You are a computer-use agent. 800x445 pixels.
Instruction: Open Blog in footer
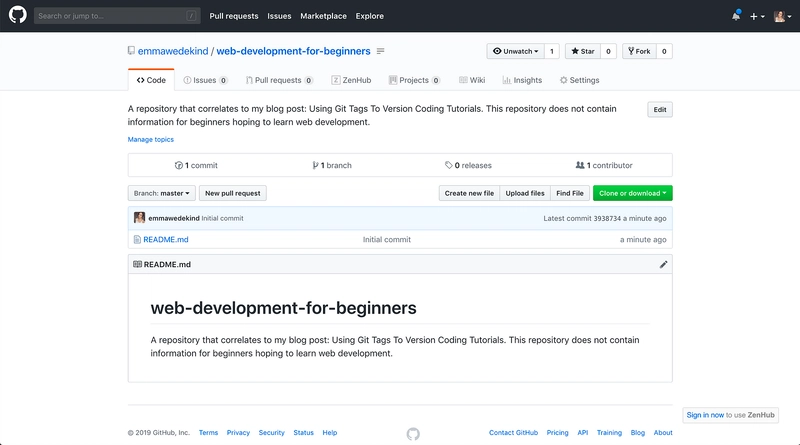pyautogui.click(x=638, y=433)
